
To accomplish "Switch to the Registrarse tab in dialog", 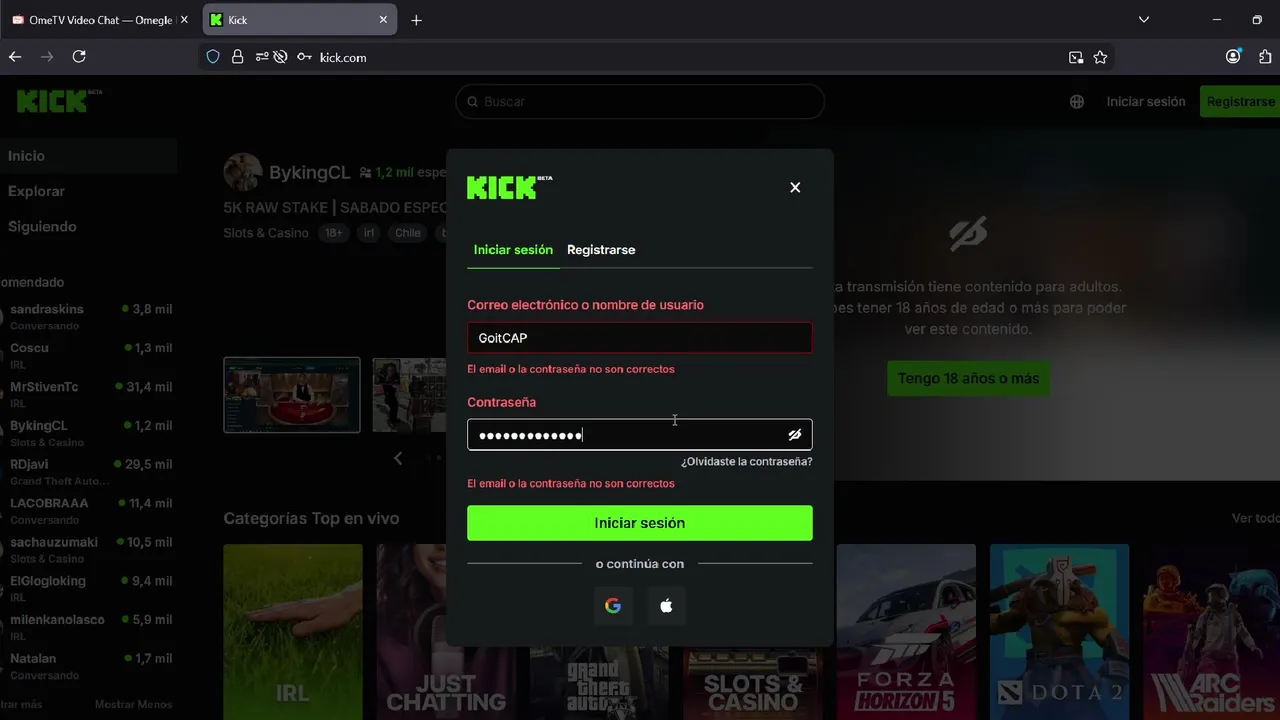I will coord(601,250).
